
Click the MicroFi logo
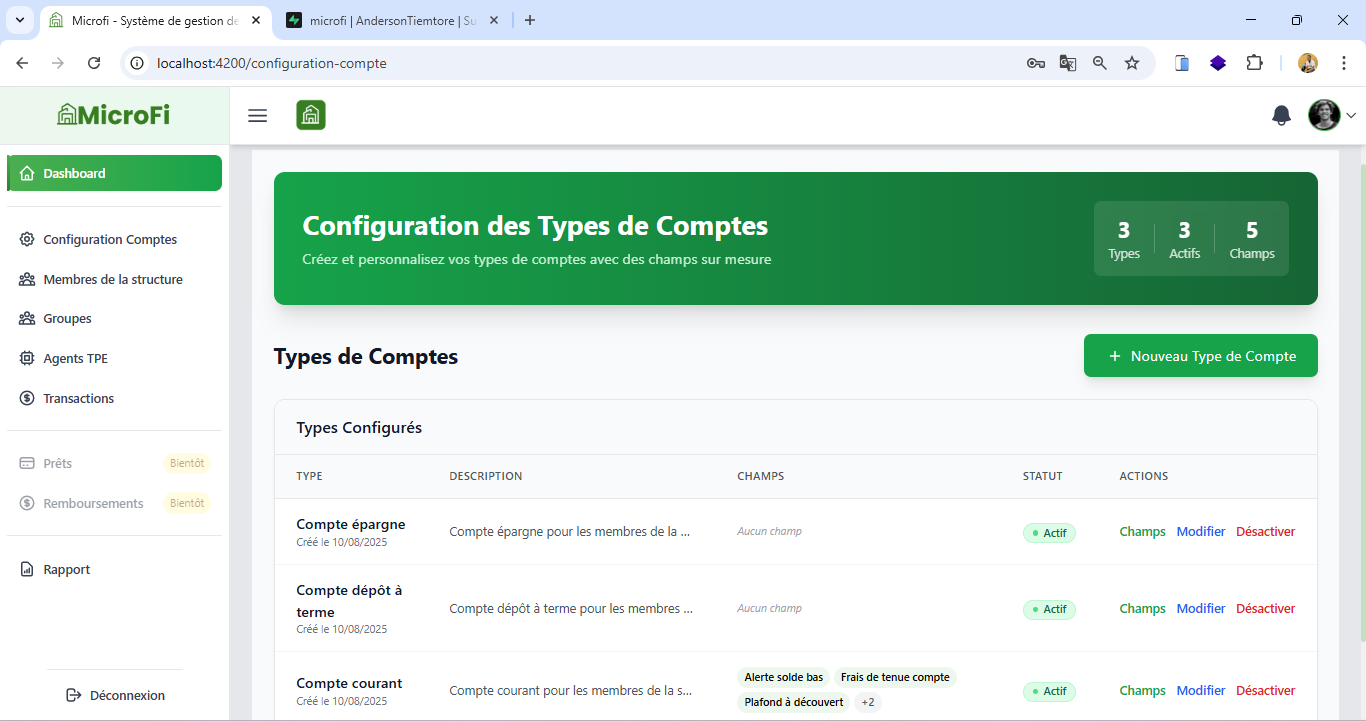coord(113,114)
